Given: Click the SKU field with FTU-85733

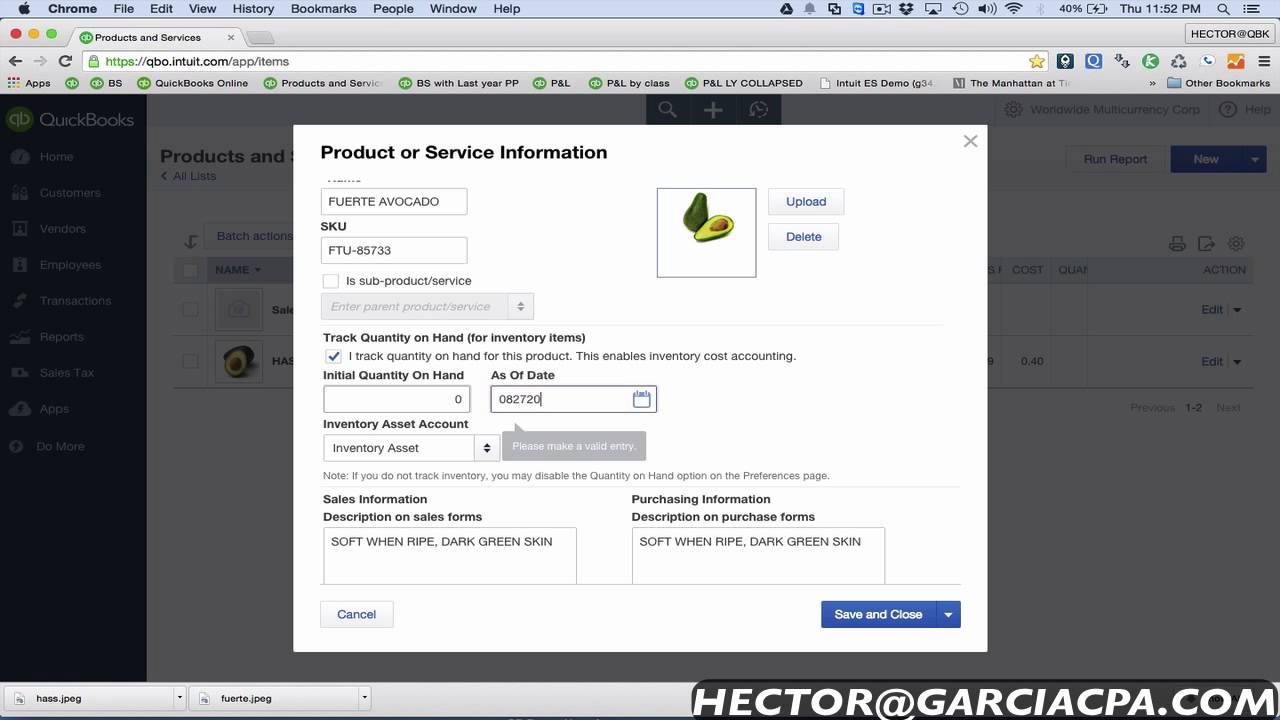Looking at the screenshot, I should click(394, 250).
